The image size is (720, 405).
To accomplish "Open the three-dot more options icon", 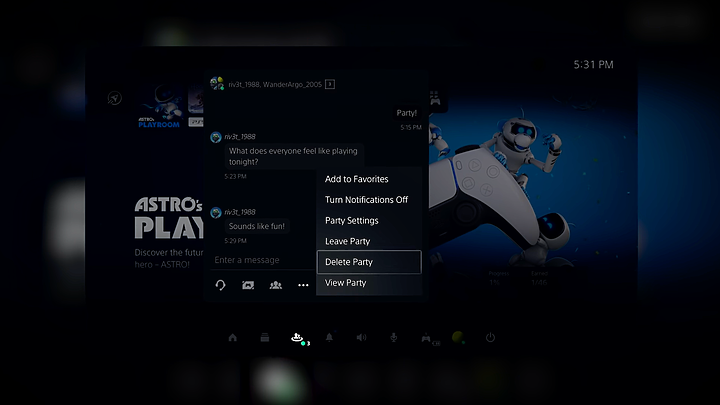I will 303,285.
